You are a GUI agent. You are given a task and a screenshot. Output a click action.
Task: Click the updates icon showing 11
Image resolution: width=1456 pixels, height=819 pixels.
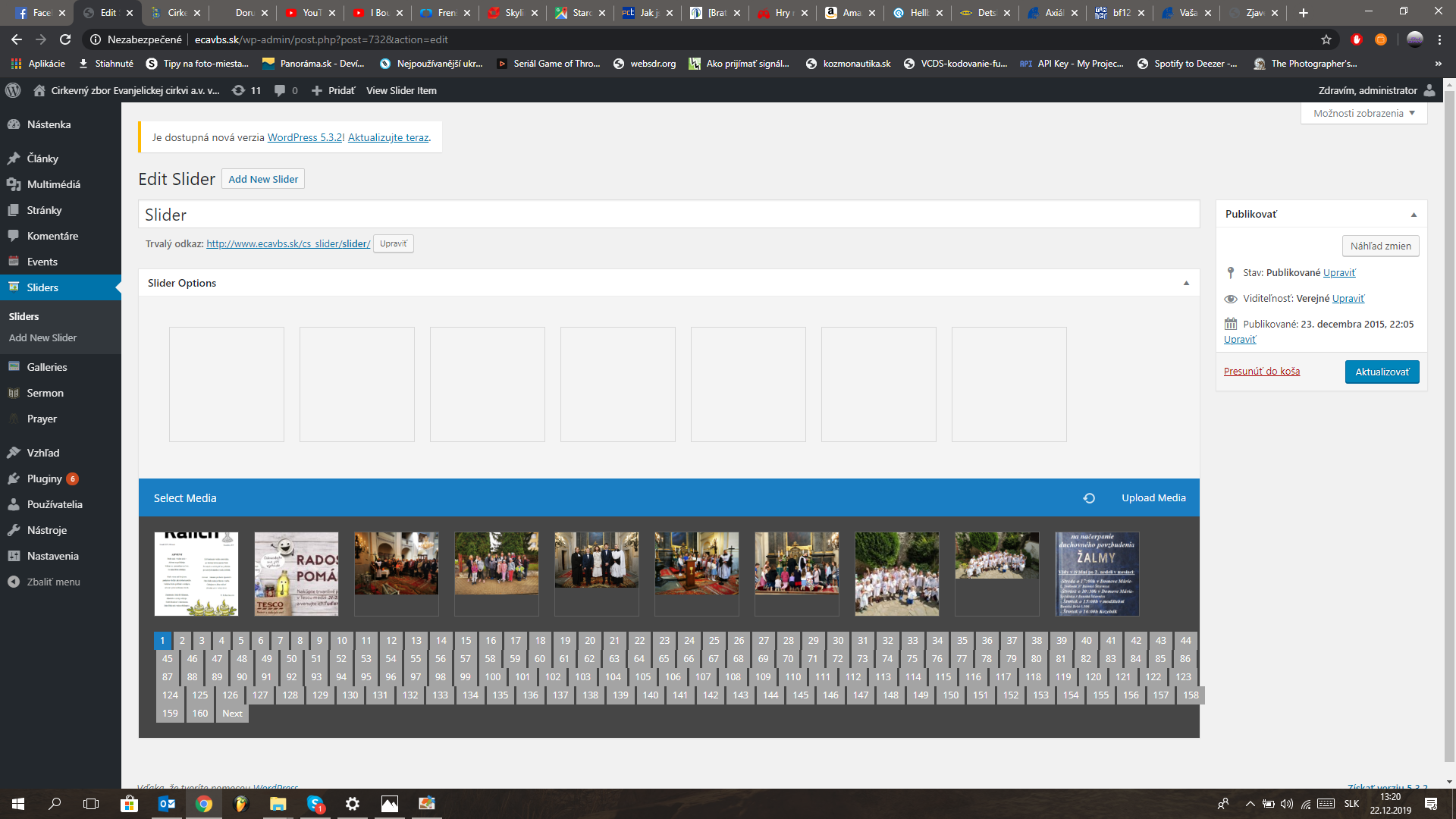246,90
